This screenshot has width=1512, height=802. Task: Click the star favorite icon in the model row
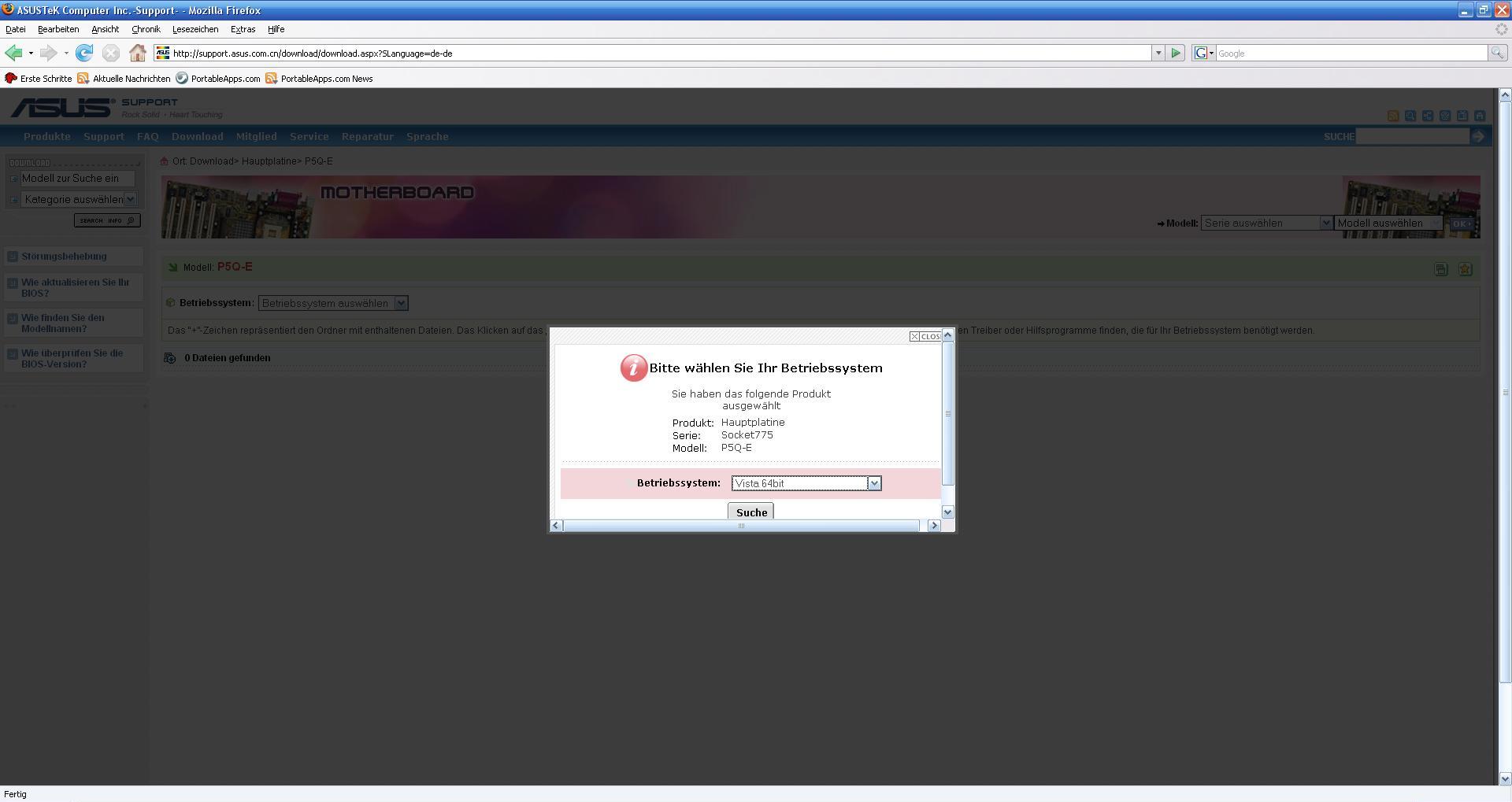coord(1465,269)
